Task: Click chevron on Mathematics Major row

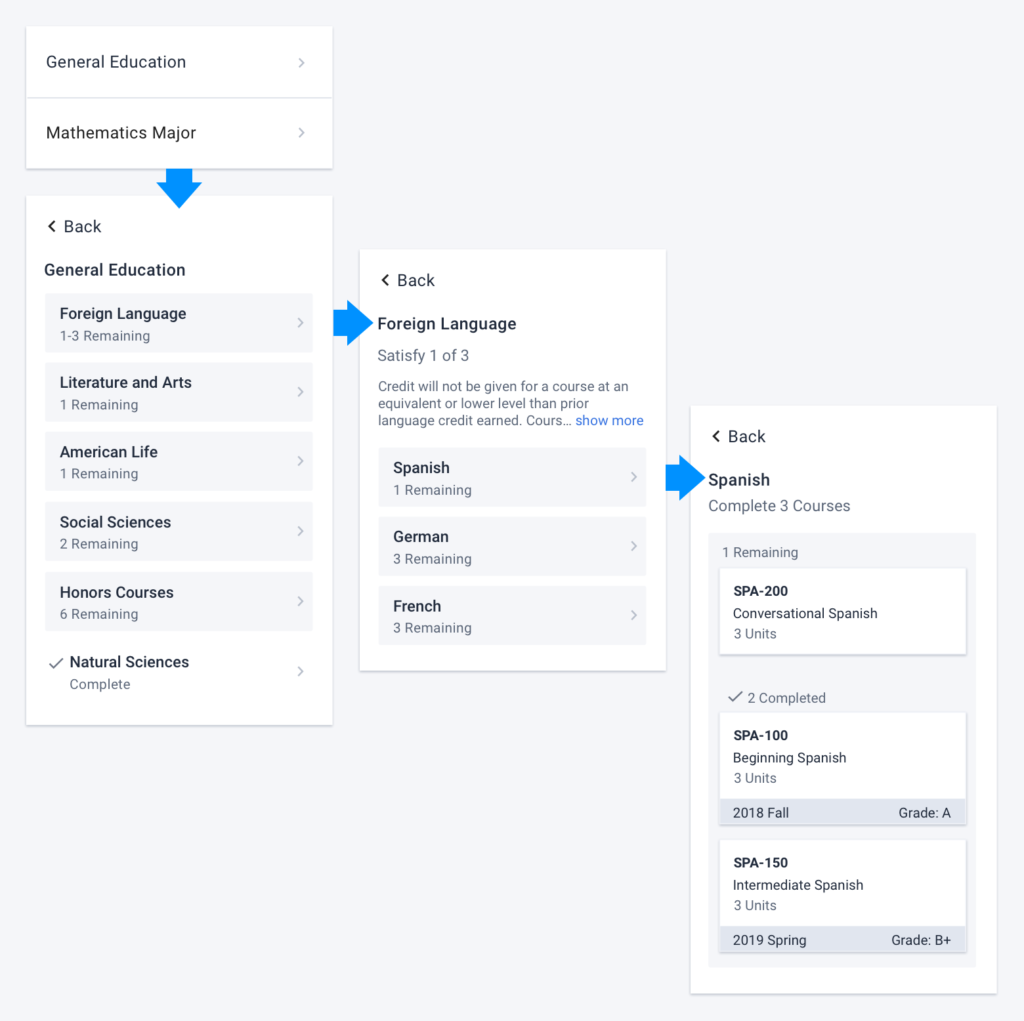Action: pyautogui.click(x=301, y=133)
